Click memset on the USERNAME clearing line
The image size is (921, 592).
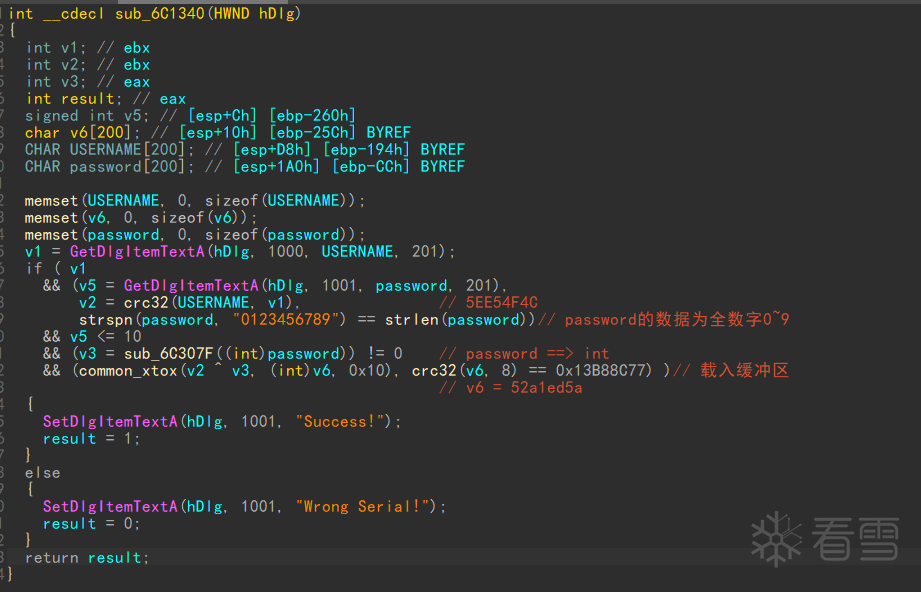click(x=51, y=201)
